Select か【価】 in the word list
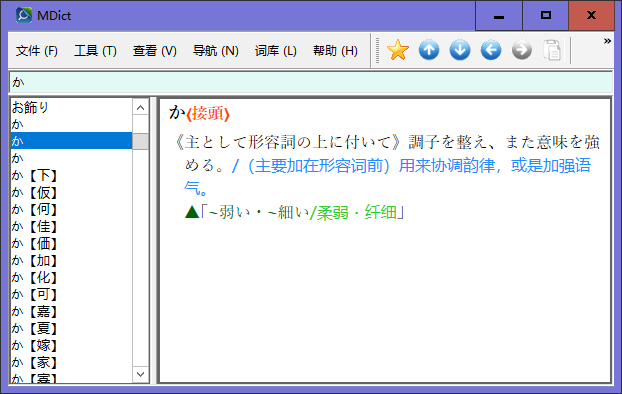 (71, 243)
